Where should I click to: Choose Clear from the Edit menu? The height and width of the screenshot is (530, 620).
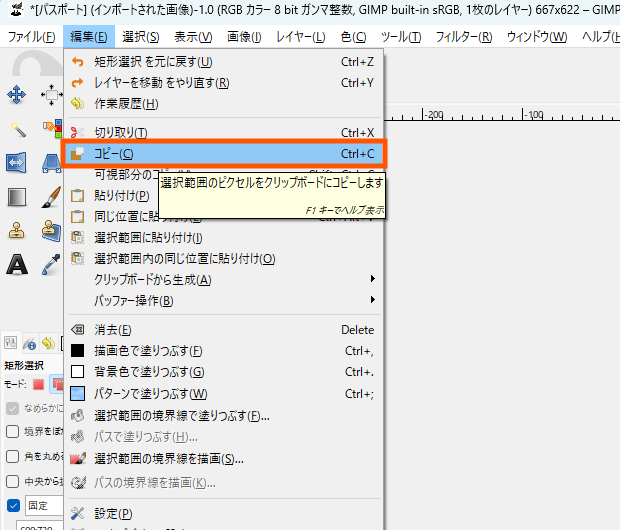[x=223, y=329]
